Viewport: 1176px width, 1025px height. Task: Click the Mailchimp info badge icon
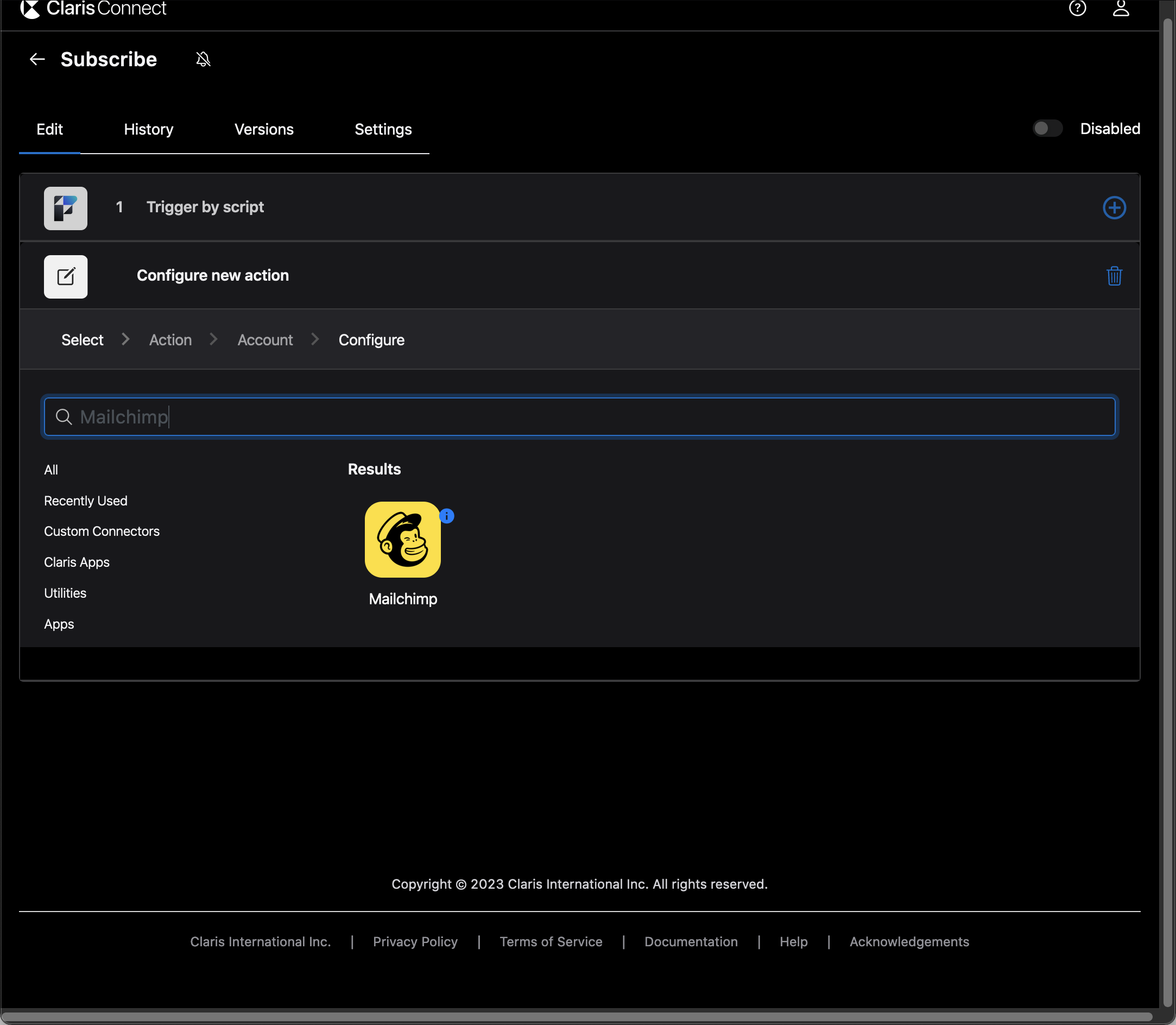(447, 516)
